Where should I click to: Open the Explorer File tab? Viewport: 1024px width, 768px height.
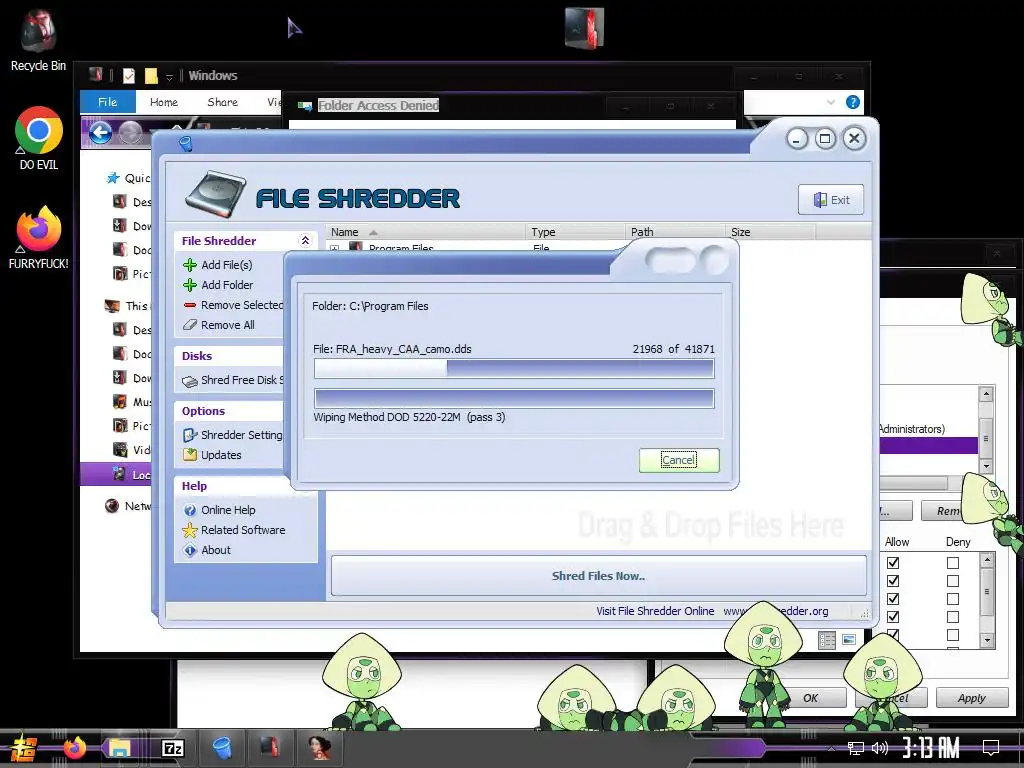pyautogui.click(x=108, y=102)
